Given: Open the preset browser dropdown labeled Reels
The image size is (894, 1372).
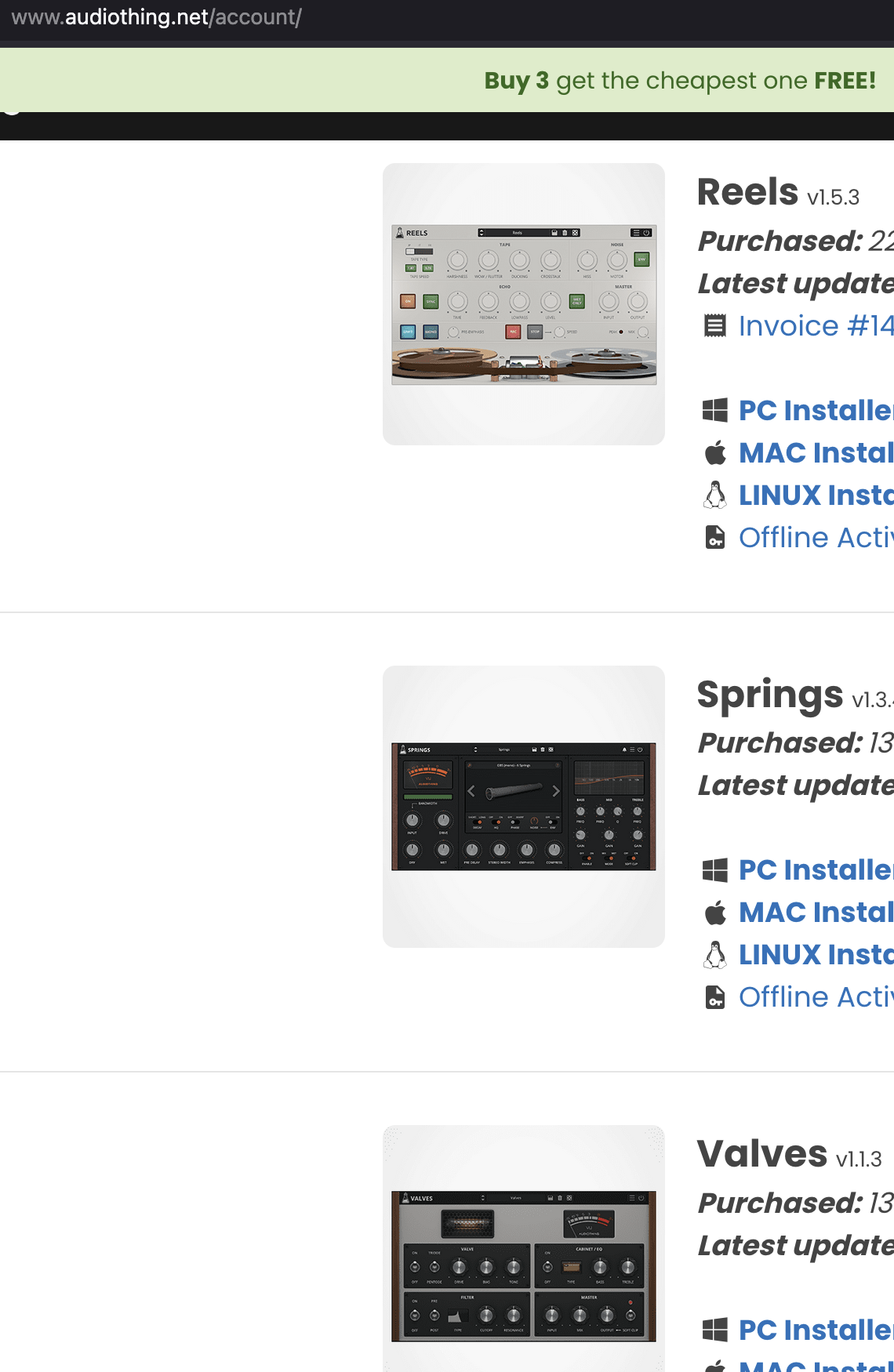Looking at the screenshot, I should [x=518, y=233].
